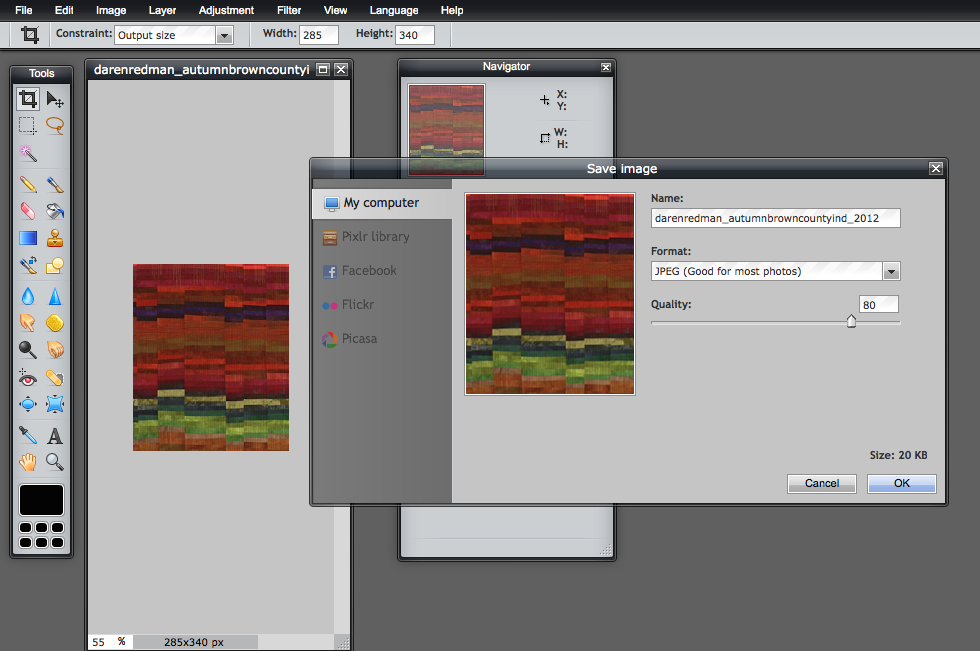Cancel the Save image dialog

pyautogui.click(x=821, y=484)
